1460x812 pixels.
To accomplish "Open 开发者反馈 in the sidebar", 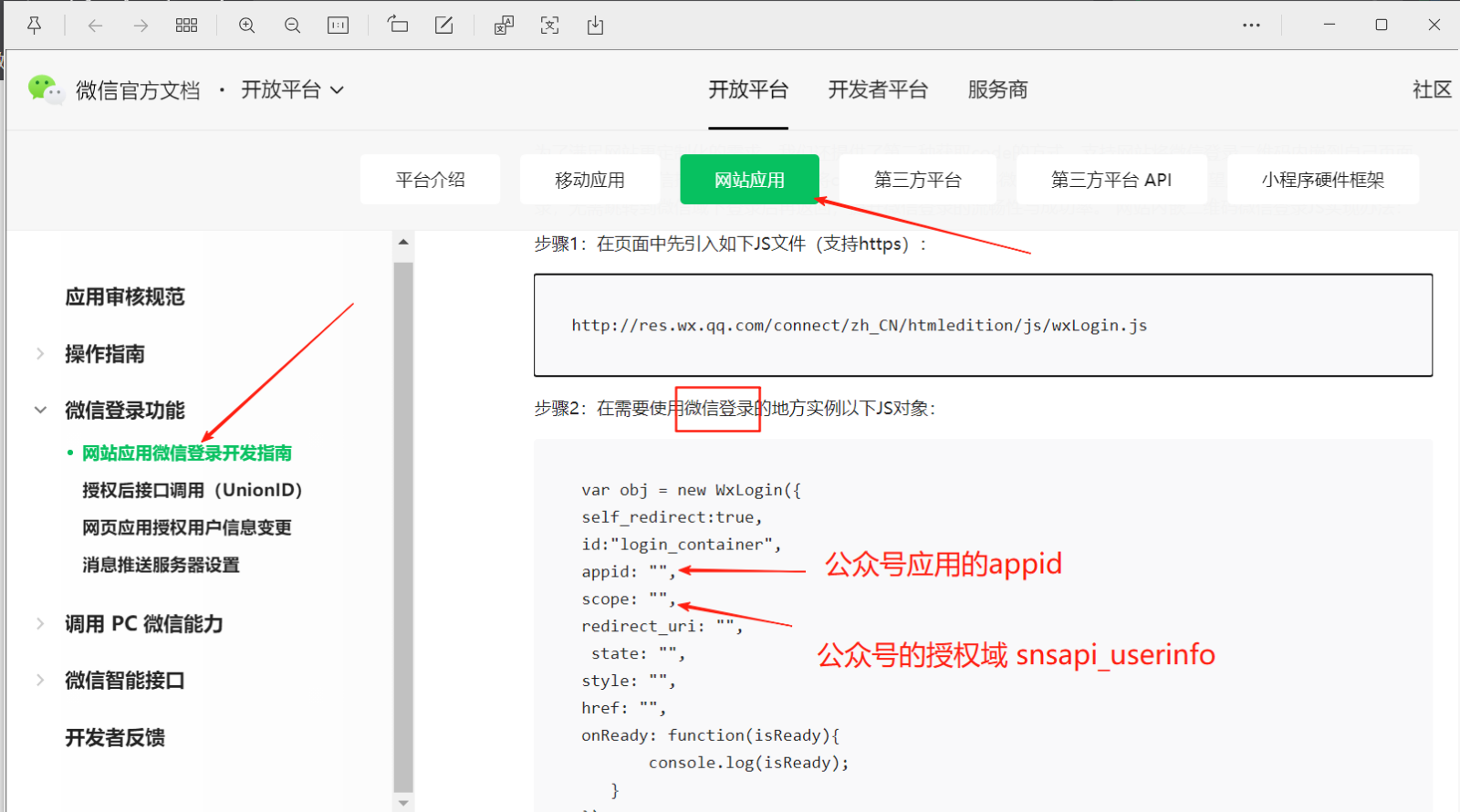I will (x=115, y=738).
